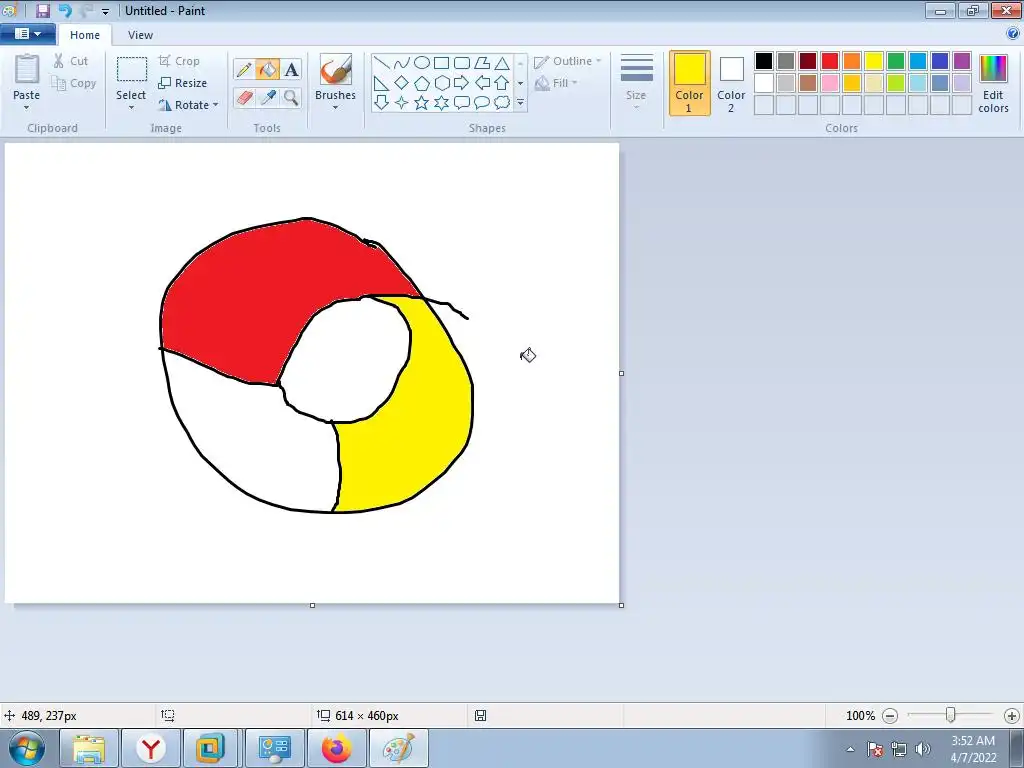Screen dimensions: 1024x768
Task: Pick the orange color swatch
Action: pos(852,61)
